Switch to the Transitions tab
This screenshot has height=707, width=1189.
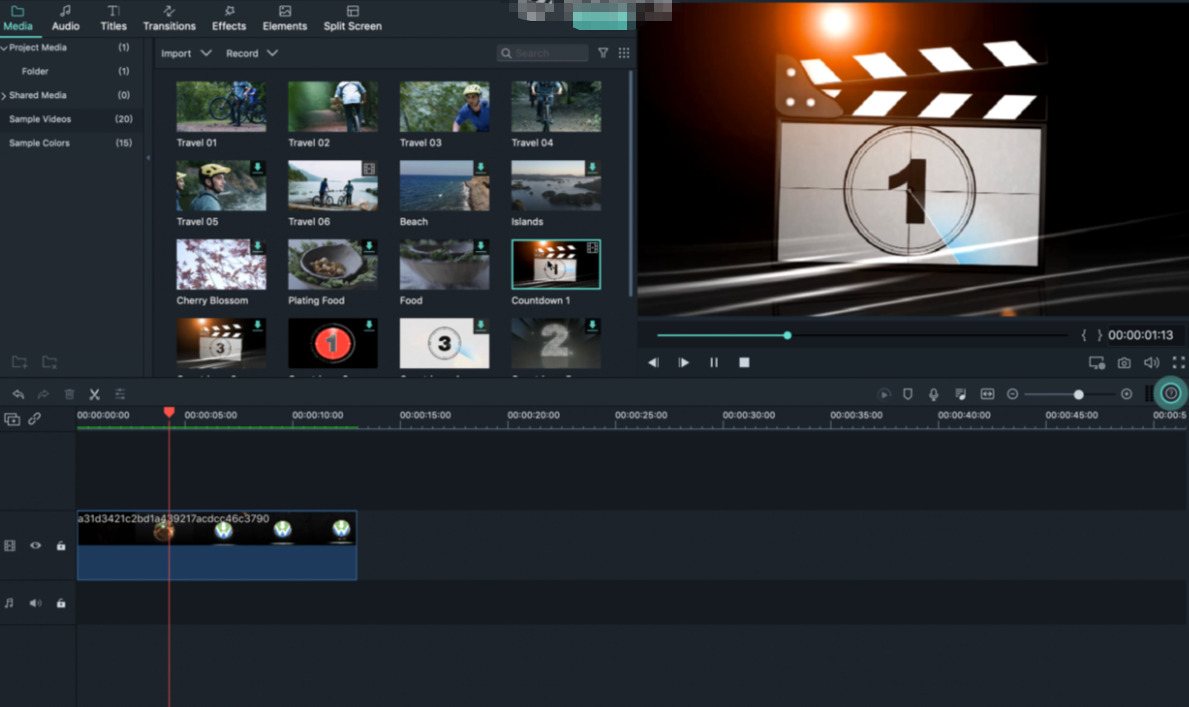pyautogui.click(x=169, y=18)
